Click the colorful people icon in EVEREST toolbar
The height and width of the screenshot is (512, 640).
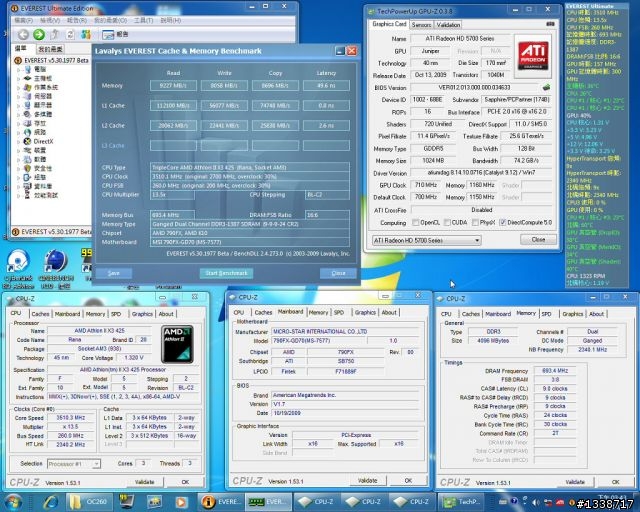click(86, 35)
